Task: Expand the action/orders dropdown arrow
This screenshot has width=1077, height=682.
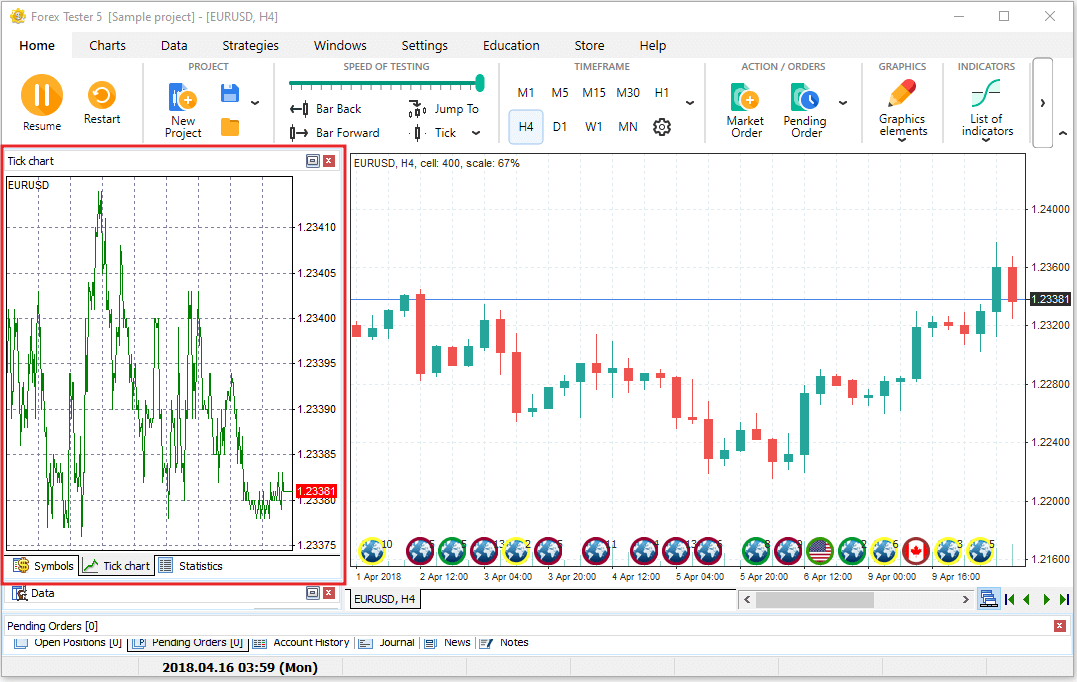Action: pyautogui.click(x=843, y=103)
